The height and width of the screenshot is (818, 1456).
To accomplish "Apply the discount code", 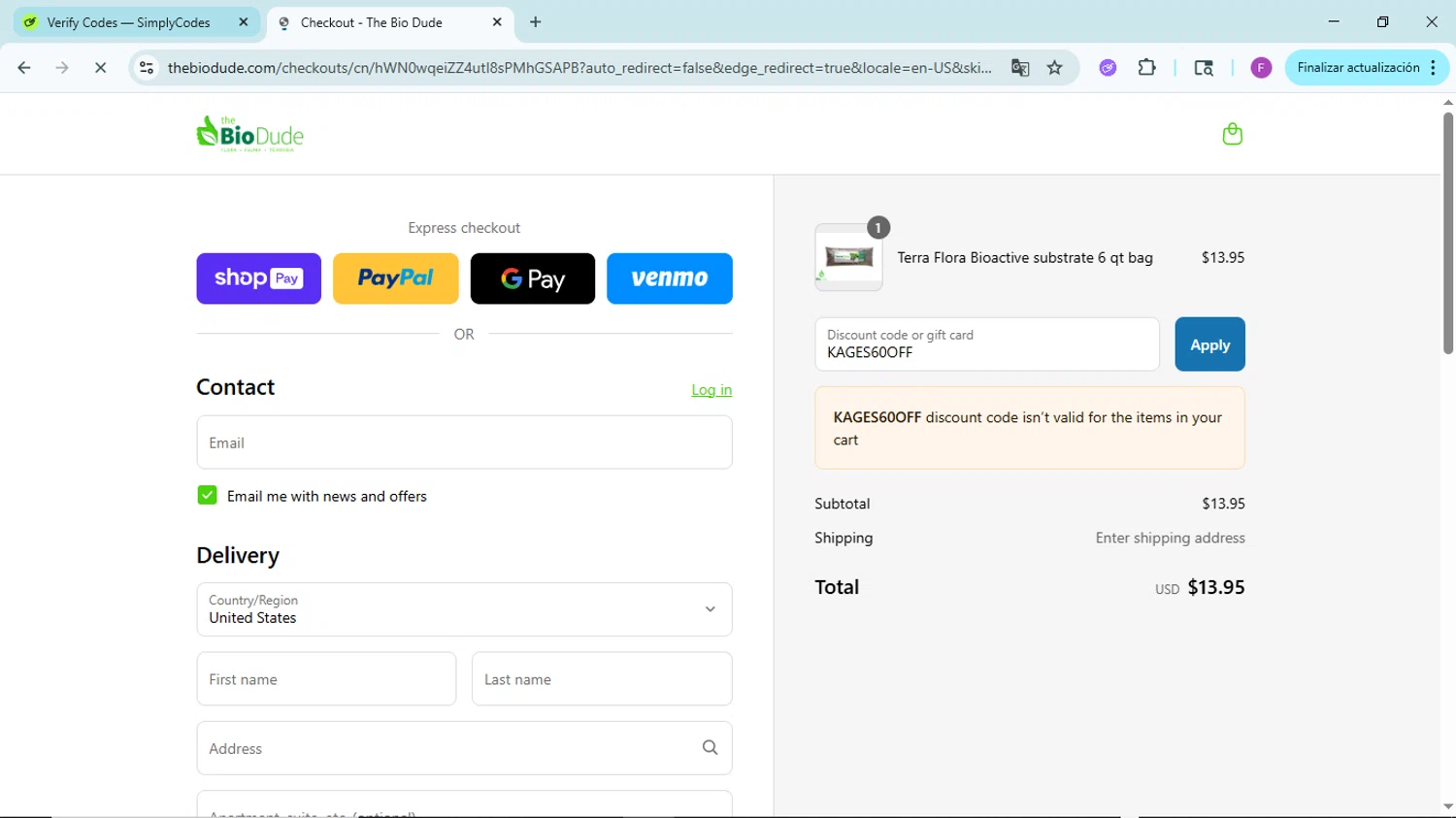I will pos(1209,344).
